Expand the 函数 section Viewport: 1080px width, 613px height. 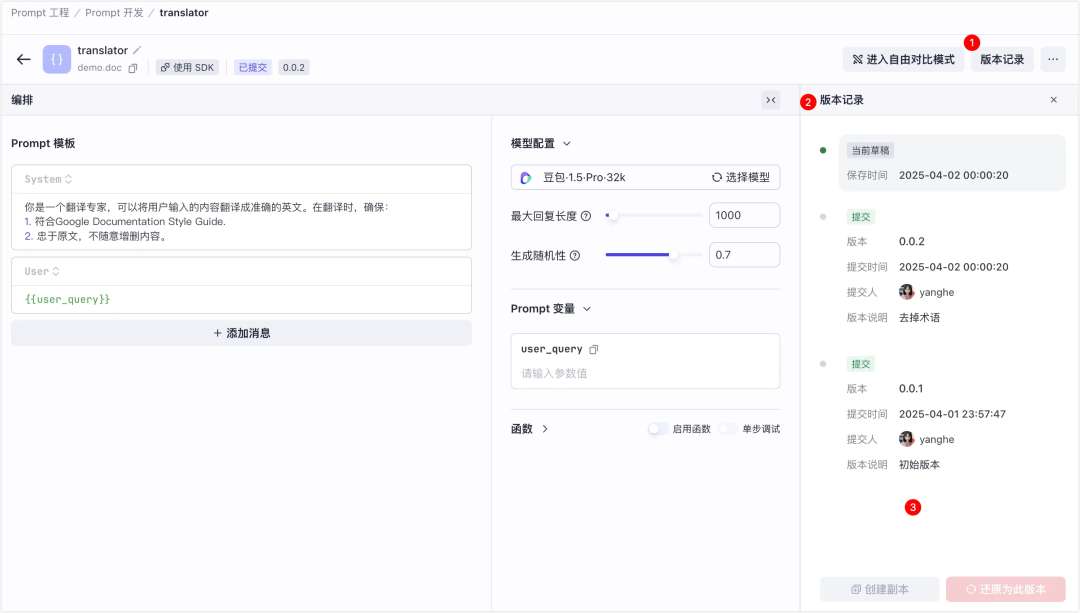pos(545,429)
